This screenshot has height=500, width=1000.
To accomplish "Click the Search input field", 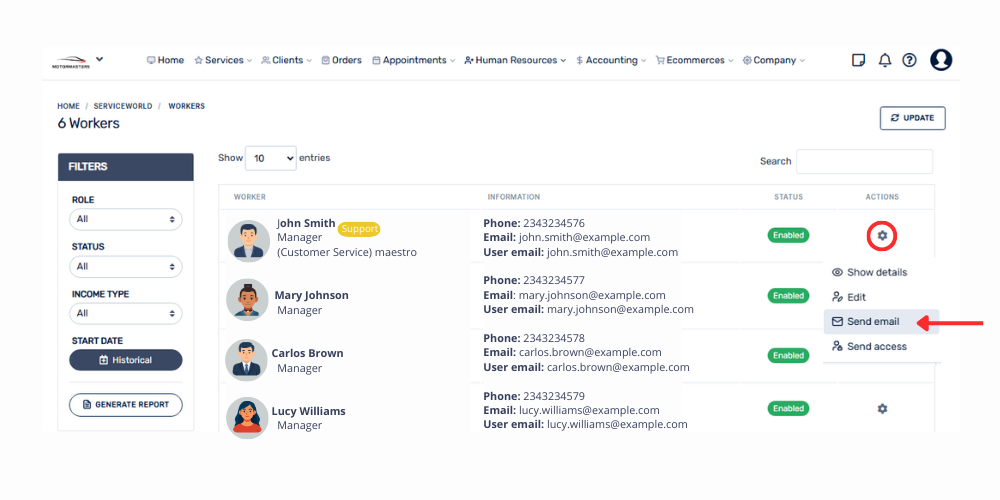I will (x=864, y=161).
